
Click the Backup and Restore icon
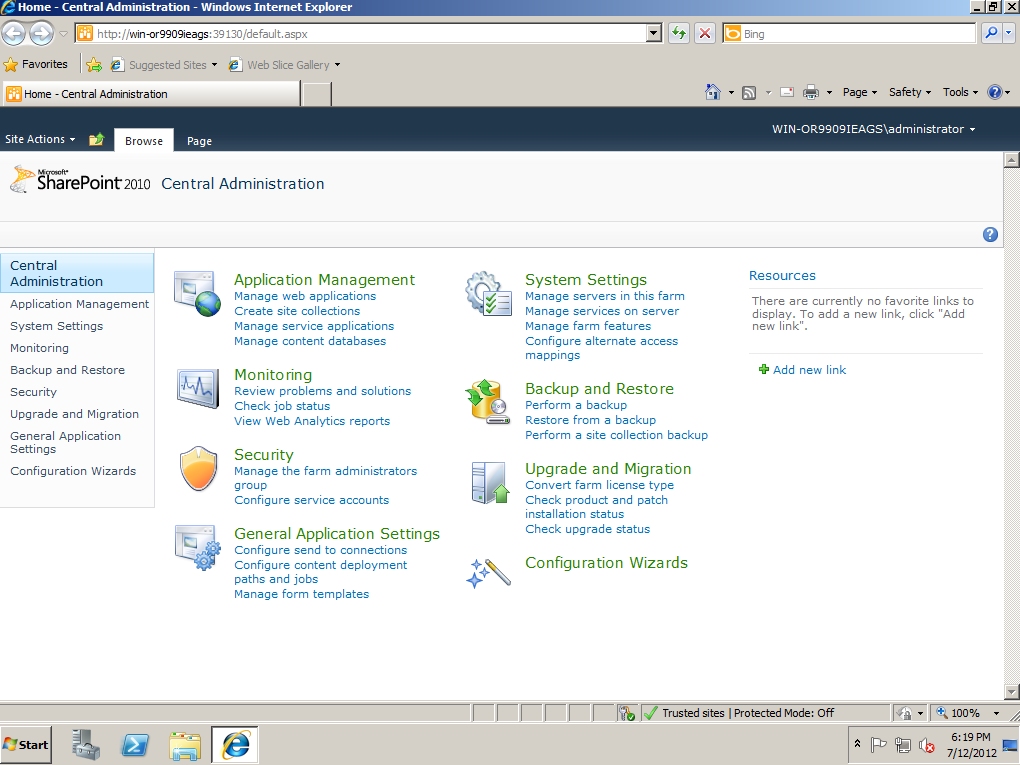(x=488, y=402)
